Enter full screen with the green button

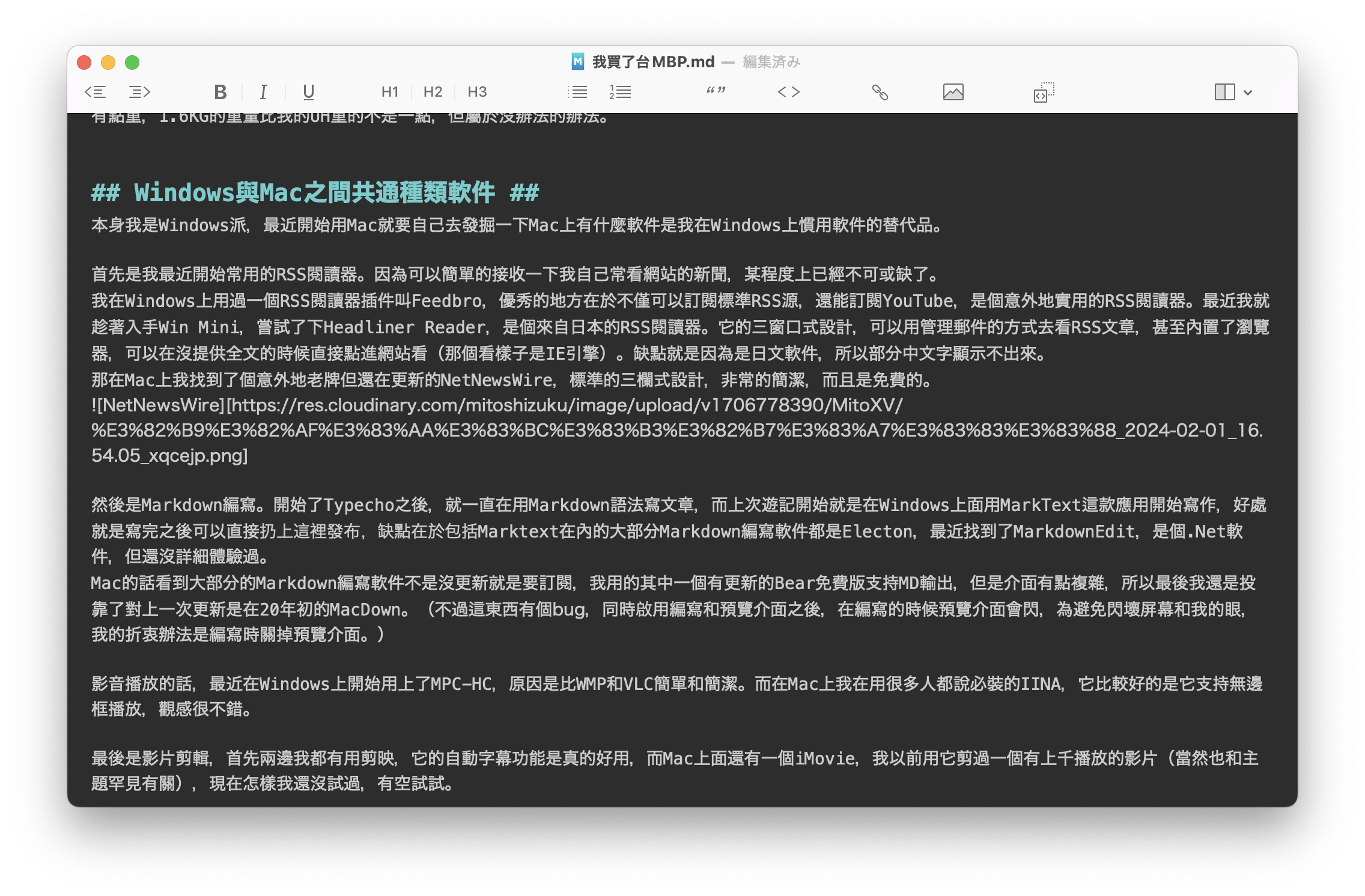(x=132, y=62)
